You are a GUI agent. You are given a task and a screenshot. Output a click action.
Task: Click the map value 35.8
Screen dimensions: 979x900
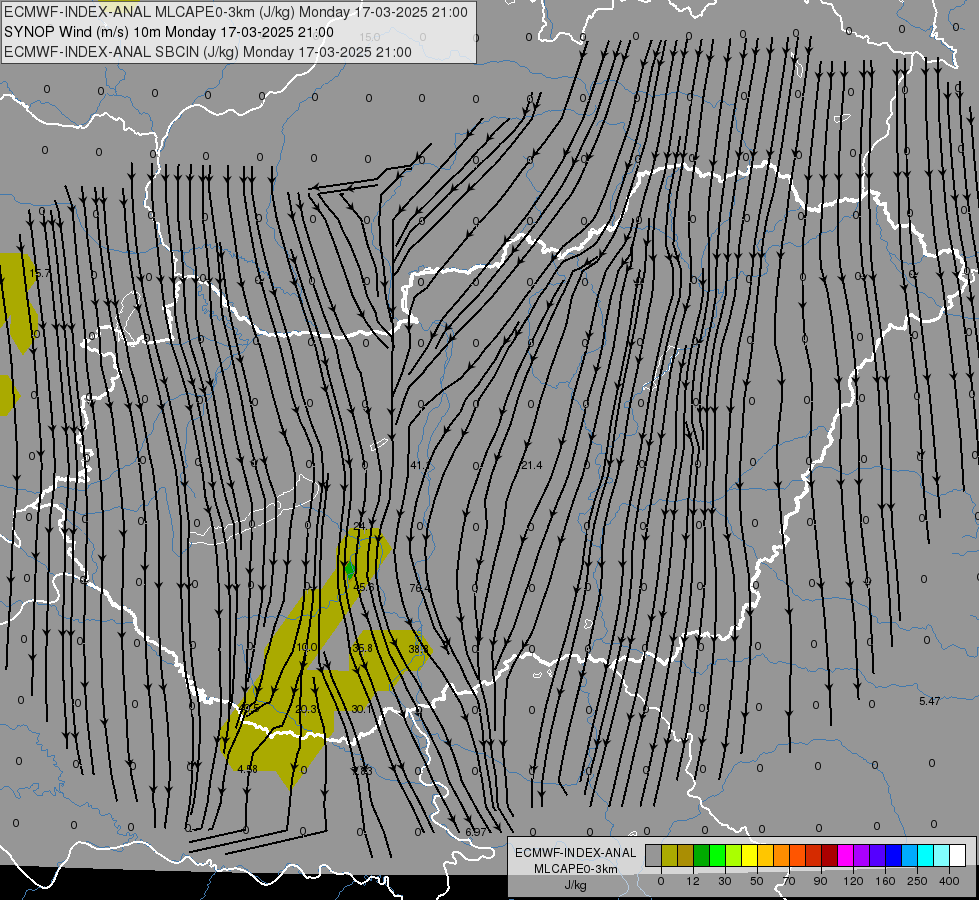tap(363, 648)
